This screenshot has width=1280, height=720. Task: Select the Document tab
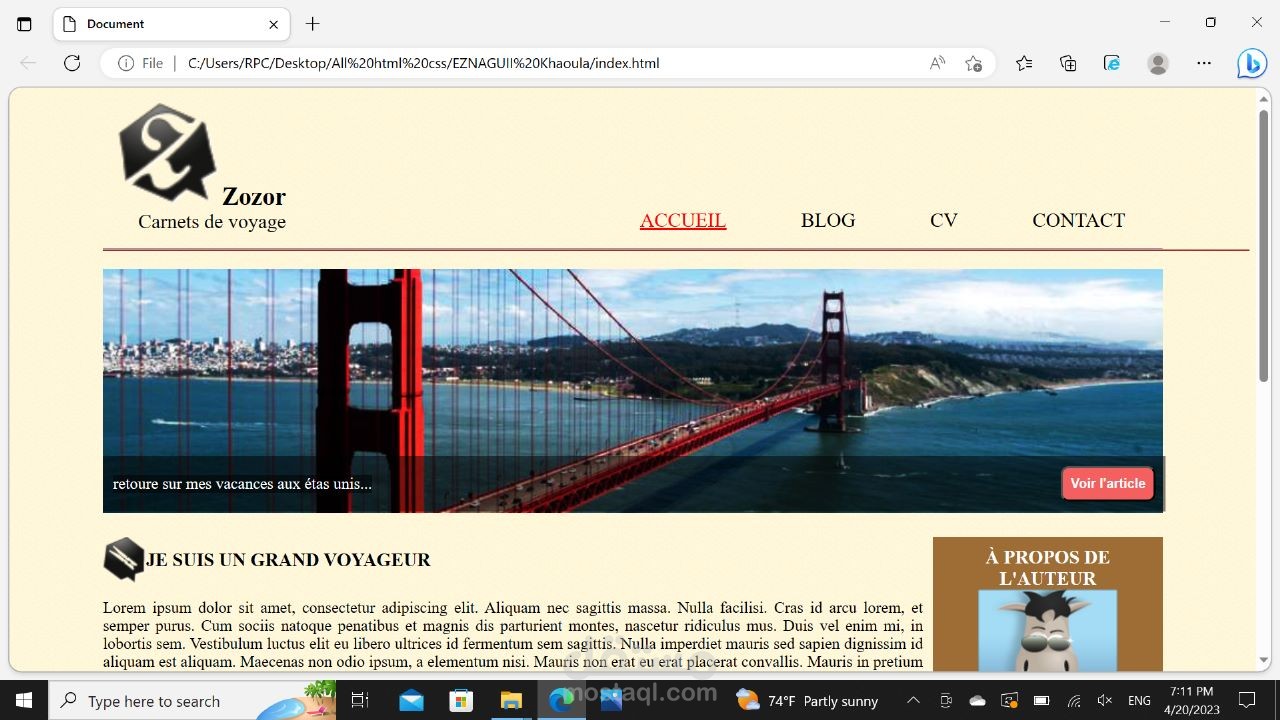pos(172,24)
